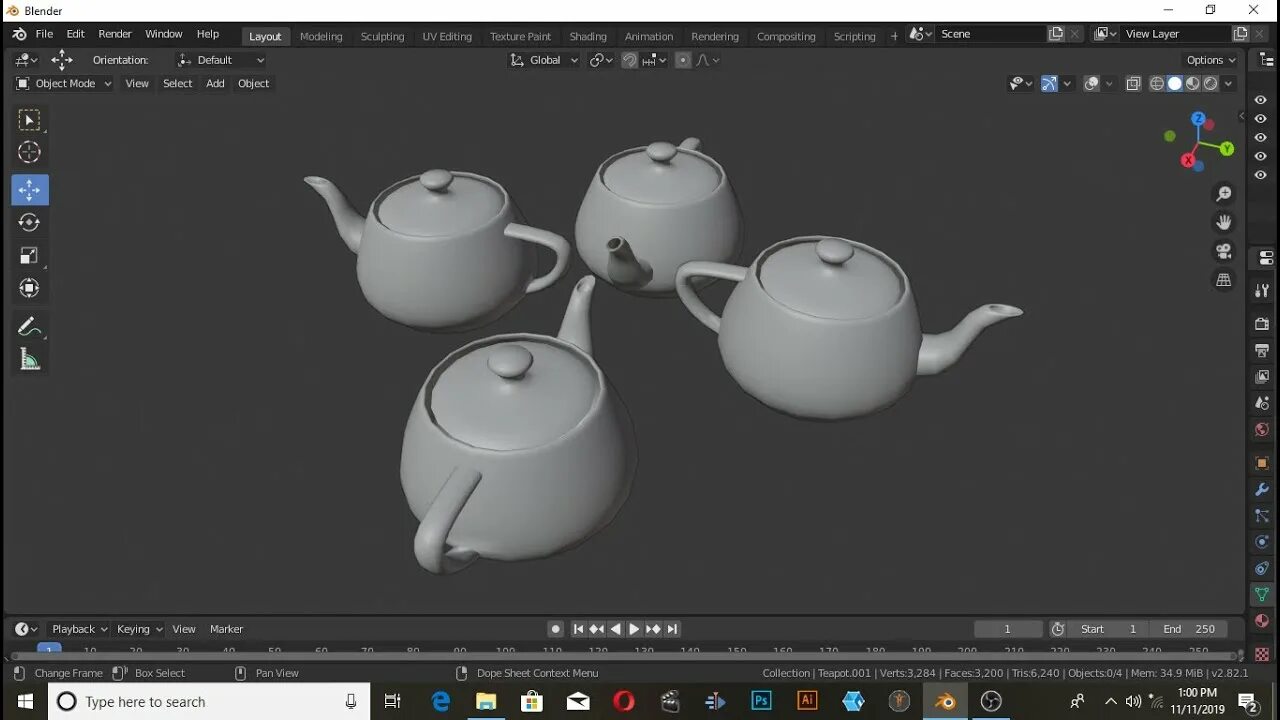This screenshot has width=1280, height=720.
Task: Jump to timeline end button
Action: (672, 629)
